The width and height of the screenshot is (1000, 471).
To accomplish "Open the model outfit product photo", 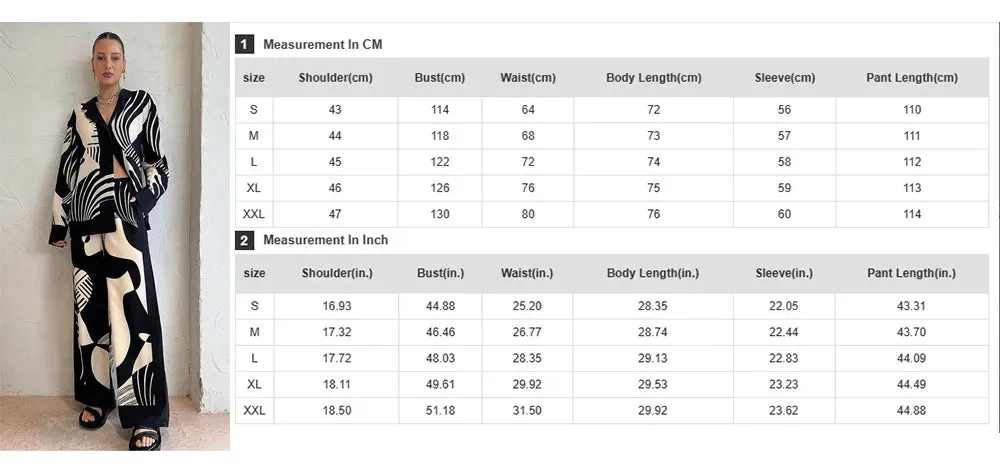I will [x=115, y=236].
